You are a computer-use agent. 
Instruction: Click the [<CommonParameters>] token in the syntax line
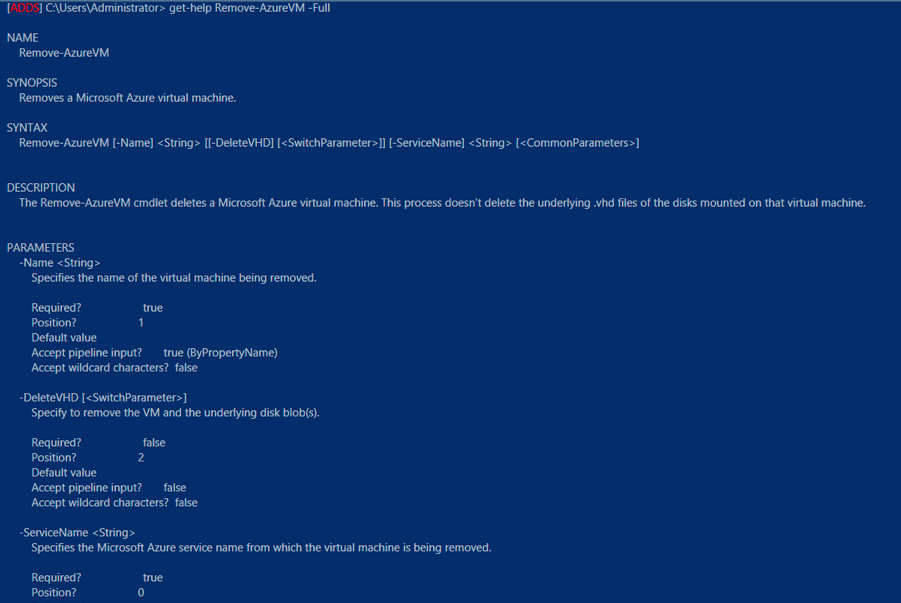point(577,143)
